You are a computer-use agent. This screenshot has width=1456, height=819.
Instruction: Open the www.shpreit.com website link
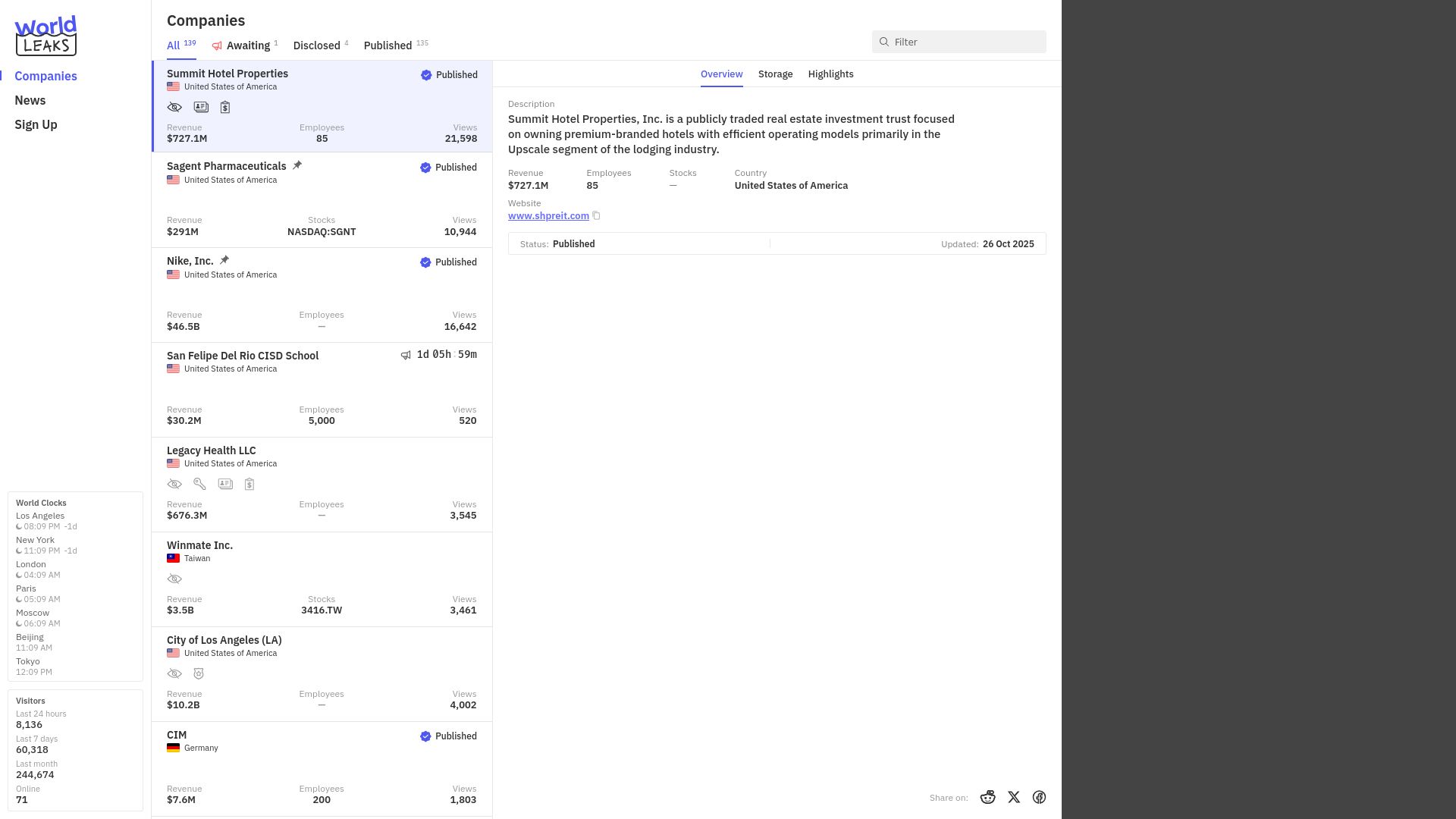pos(548,216)
